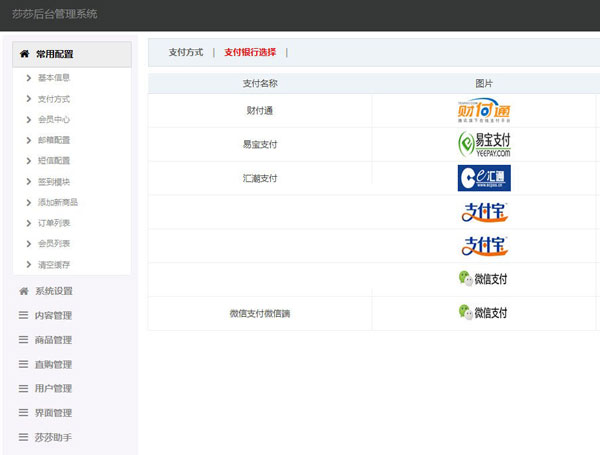Expand the chevron next to 短信配置
600x455 pixels.
click(29, 161)
